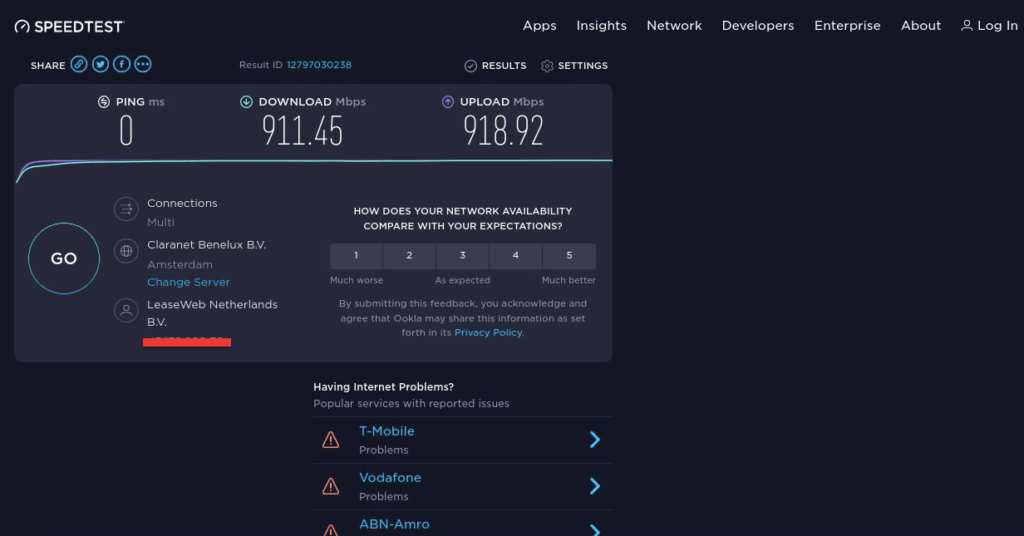Click the upload arrow icon
Screen dimensions: 1024x536
448,102
